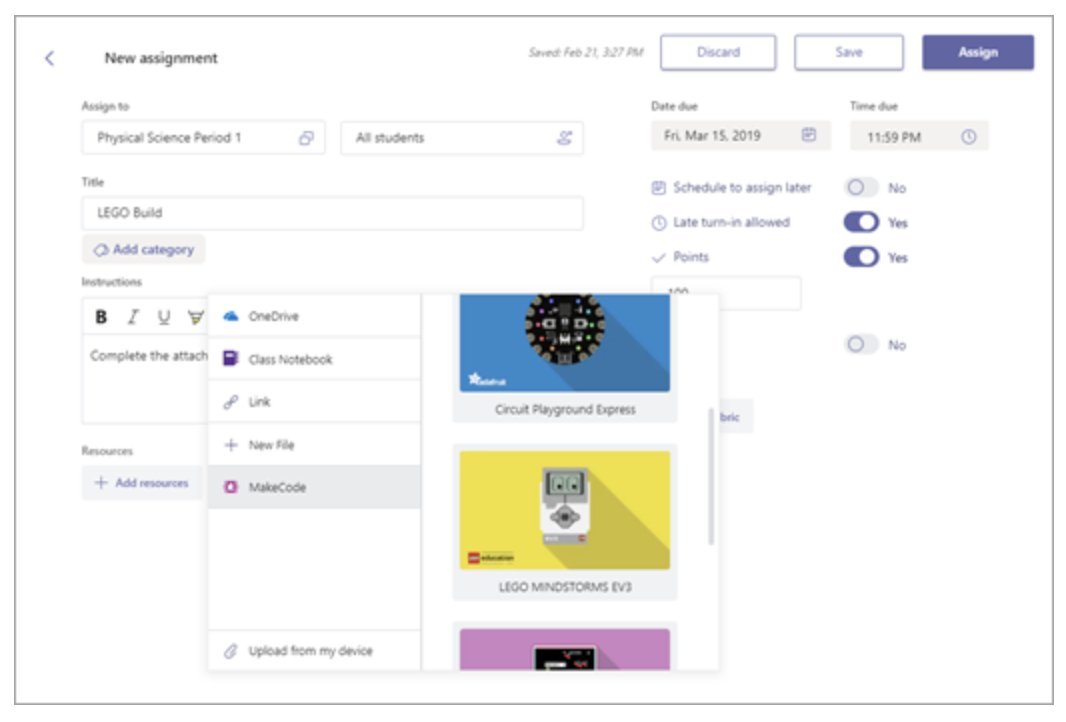Select Link in the resource menu

pyautogui.click(x=315, y=402)
